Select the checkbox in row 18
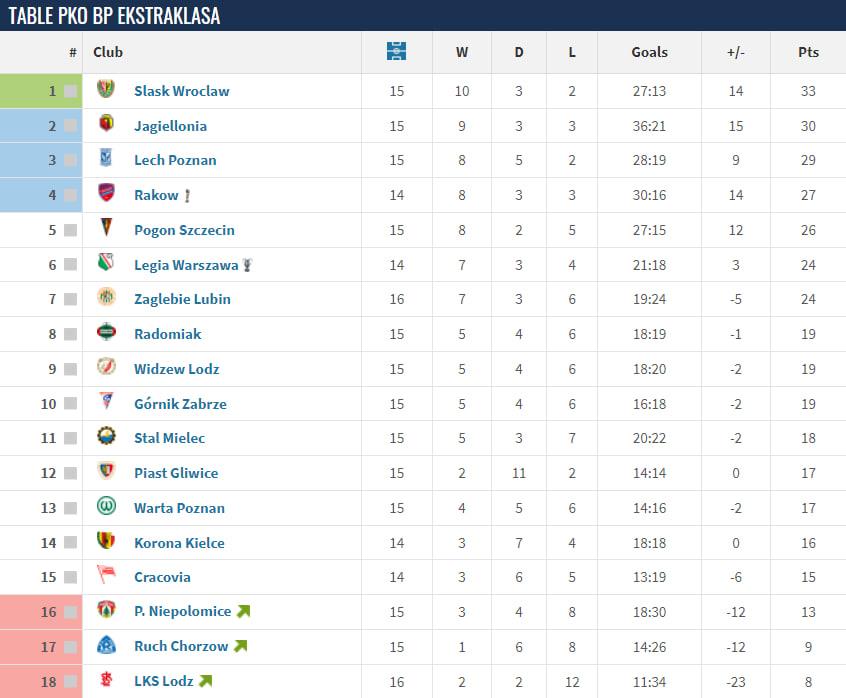 pyautogui.click(x=70, y=681)
